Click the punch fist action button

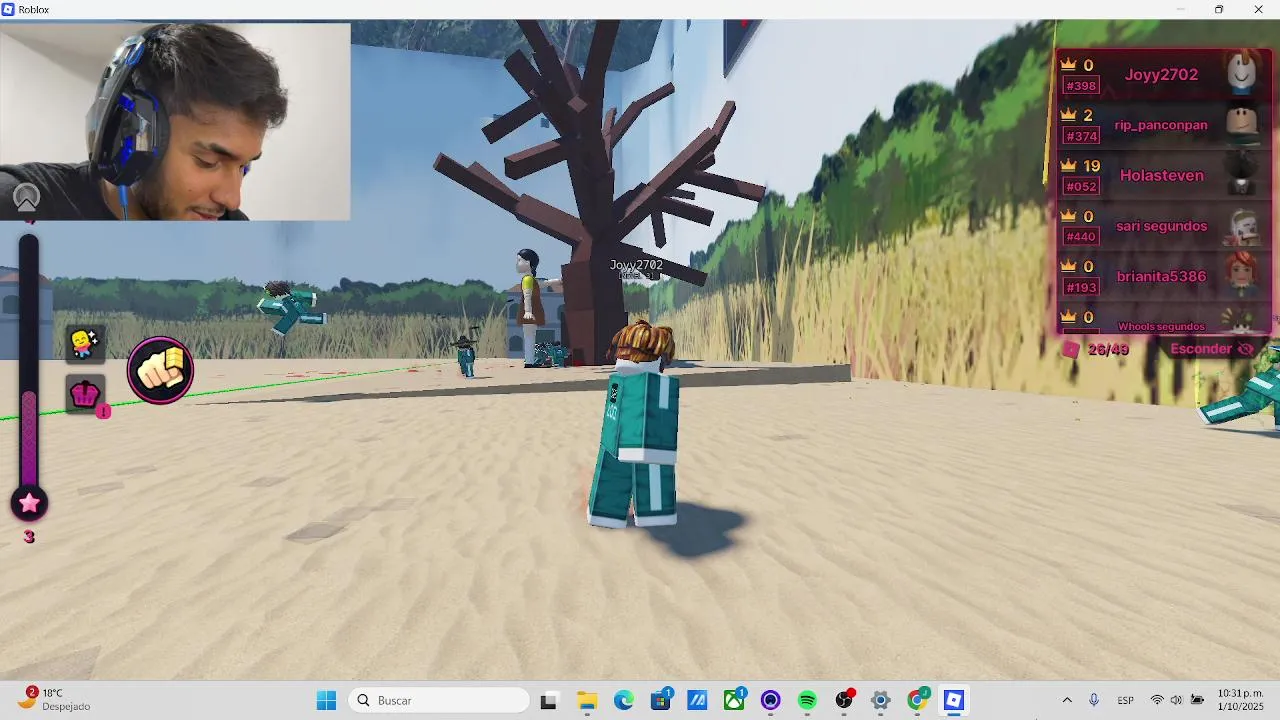click(x=160, y=370)
